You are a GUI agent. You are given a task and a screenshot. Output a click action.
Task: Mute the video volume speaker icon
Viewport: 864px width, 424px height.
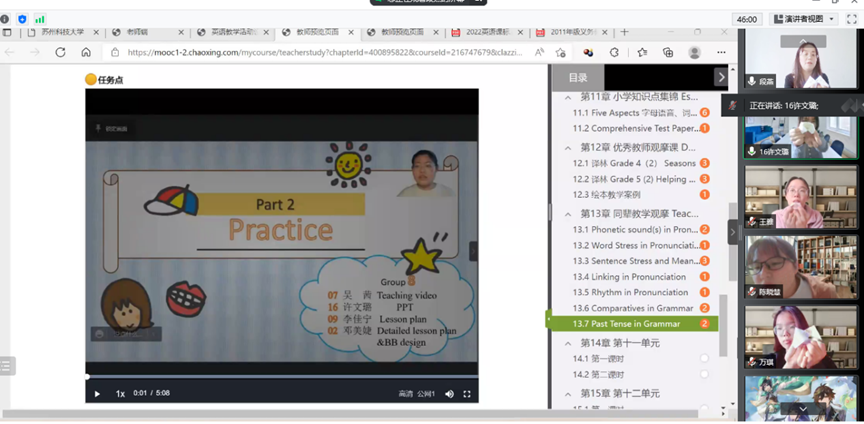pyautogui.click(x=450, y=394)
